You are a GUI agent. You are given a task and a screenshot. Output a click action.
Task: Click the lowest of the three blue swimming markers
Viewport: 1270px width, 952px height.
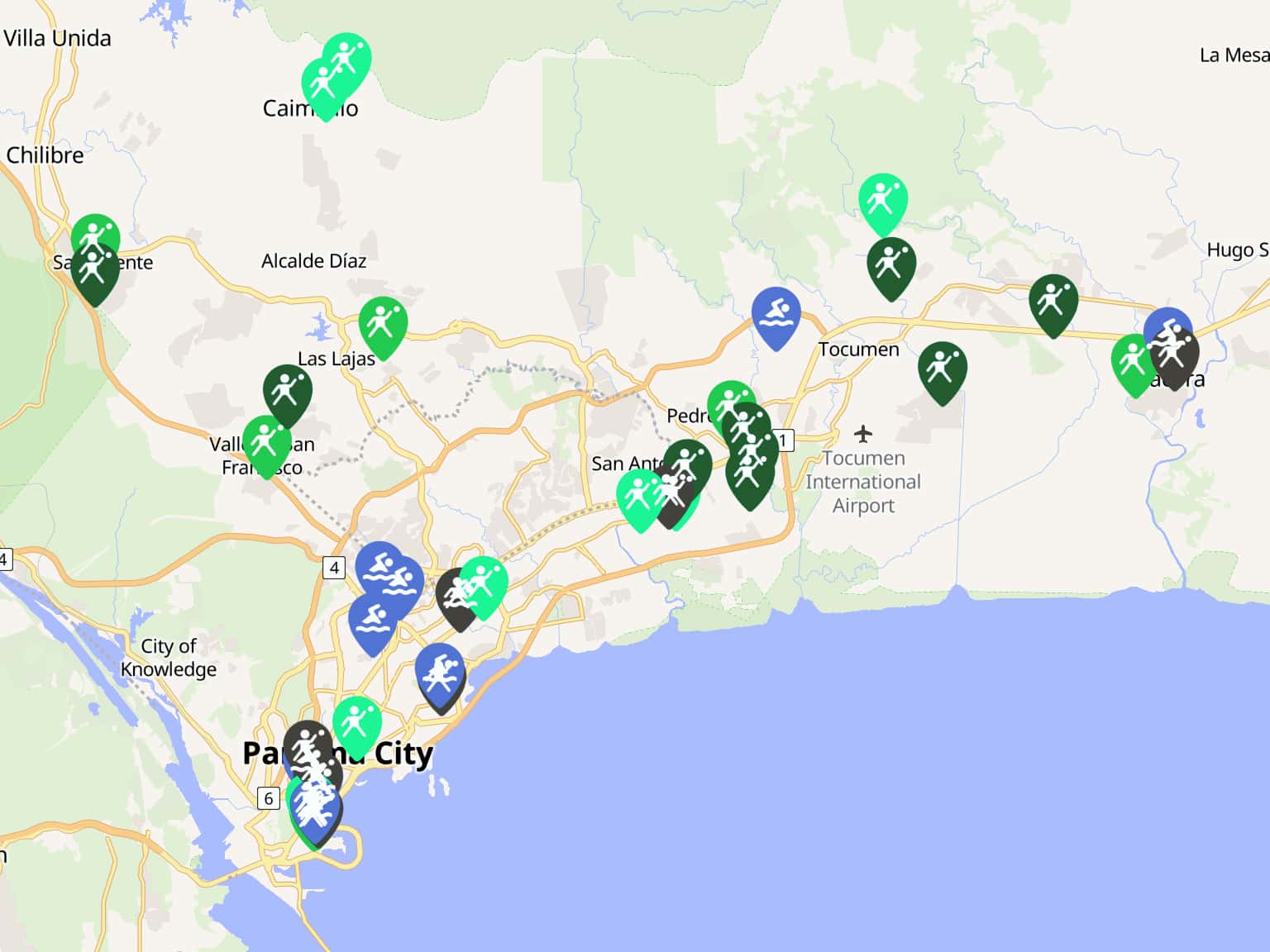(x=372, y=621)
